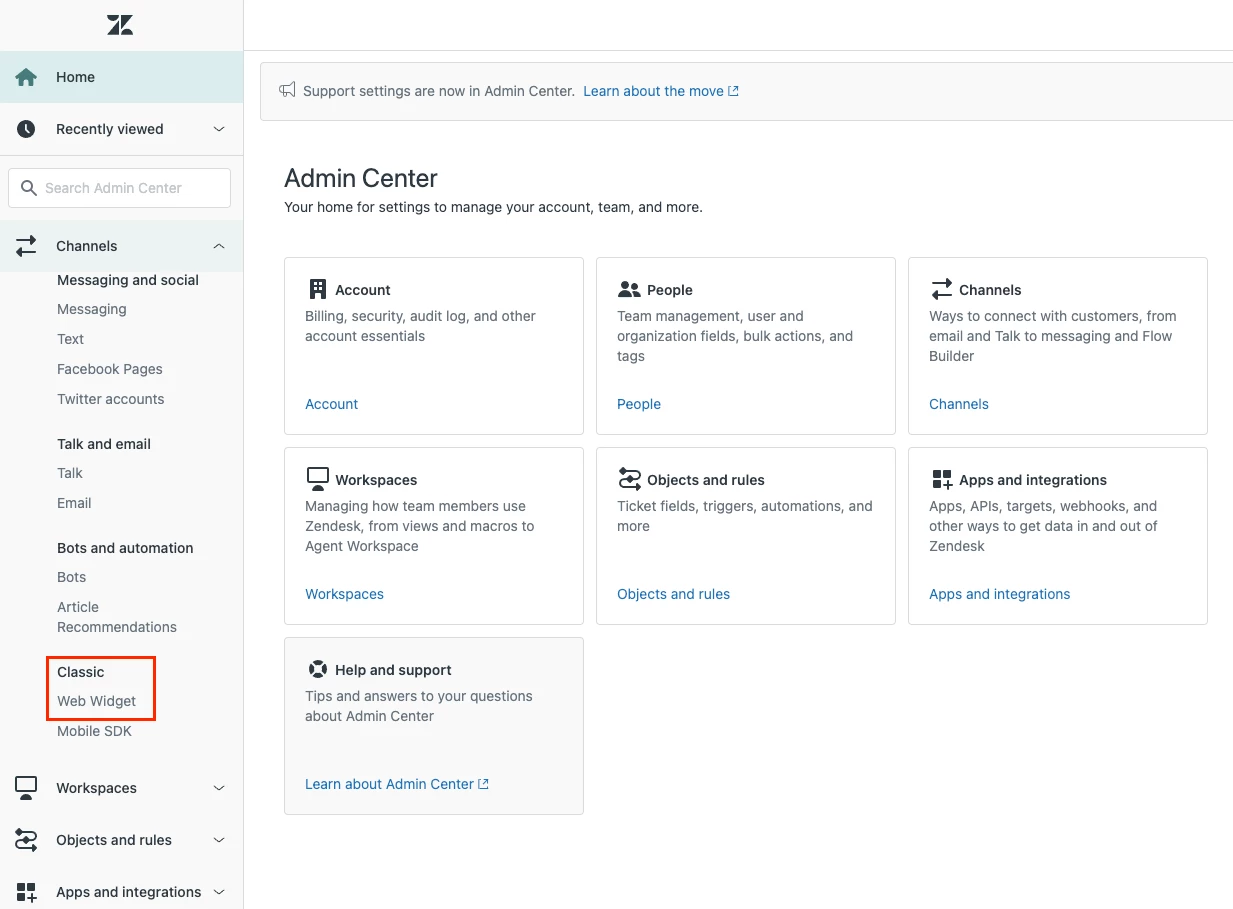This screenshot has width=1233, height=909.
Task: Click the Apps and integrations sidebar label
Action: click(129, 892)
